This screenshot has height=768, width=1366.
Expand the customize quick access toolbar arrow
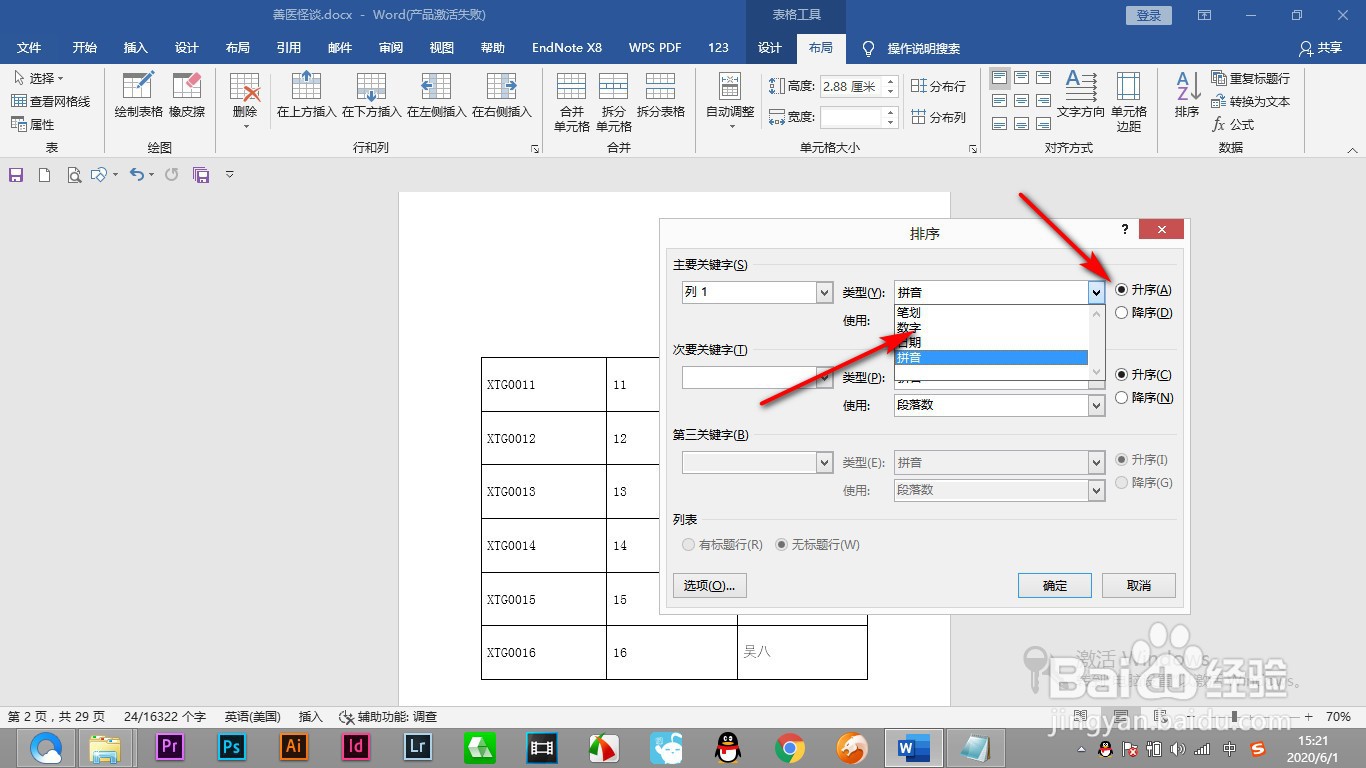(x=230, y=175)
